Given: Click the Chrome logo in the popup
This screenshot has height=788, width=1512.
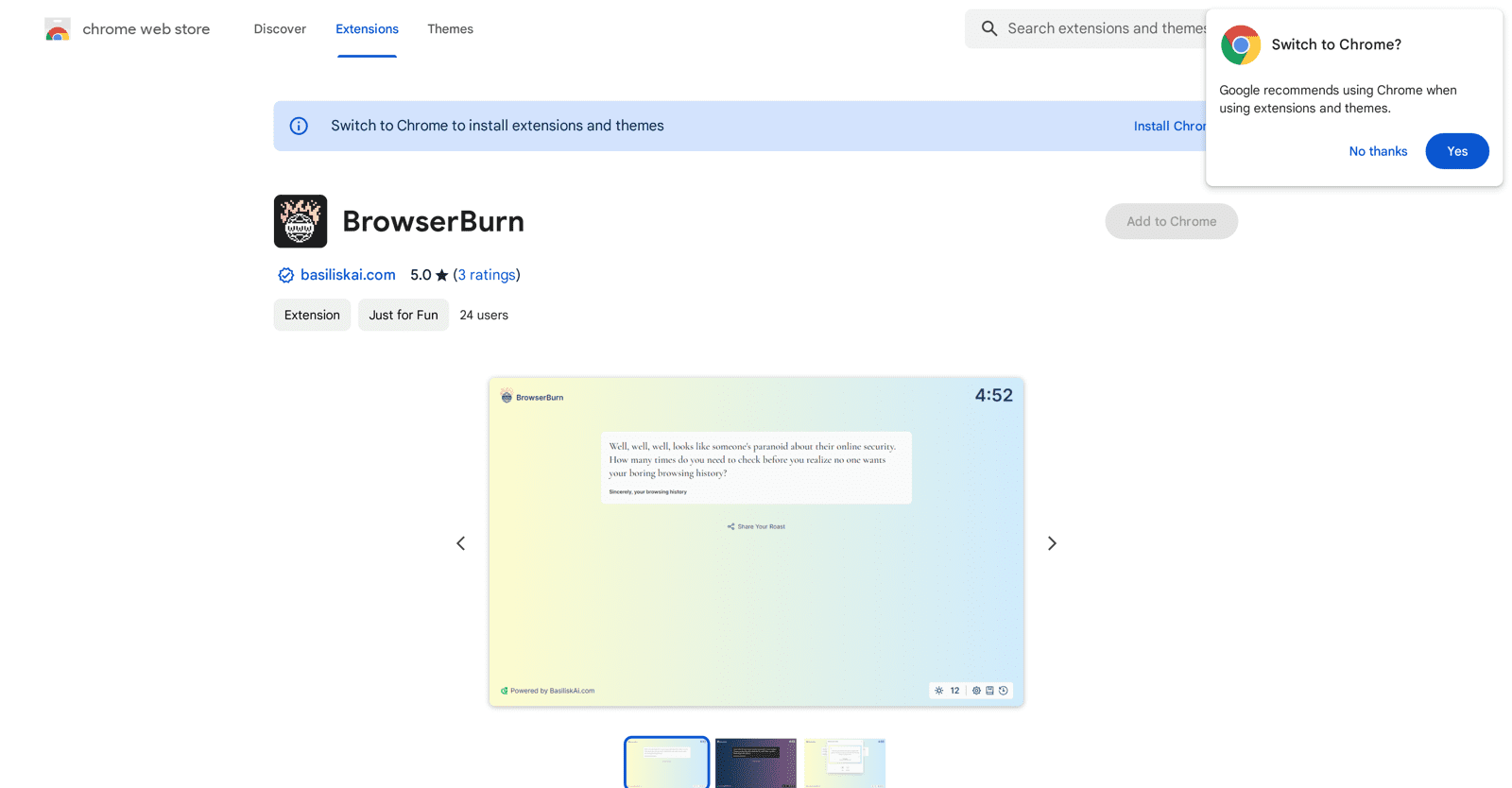Looking at the screenshot, I should coord(1241,44).
